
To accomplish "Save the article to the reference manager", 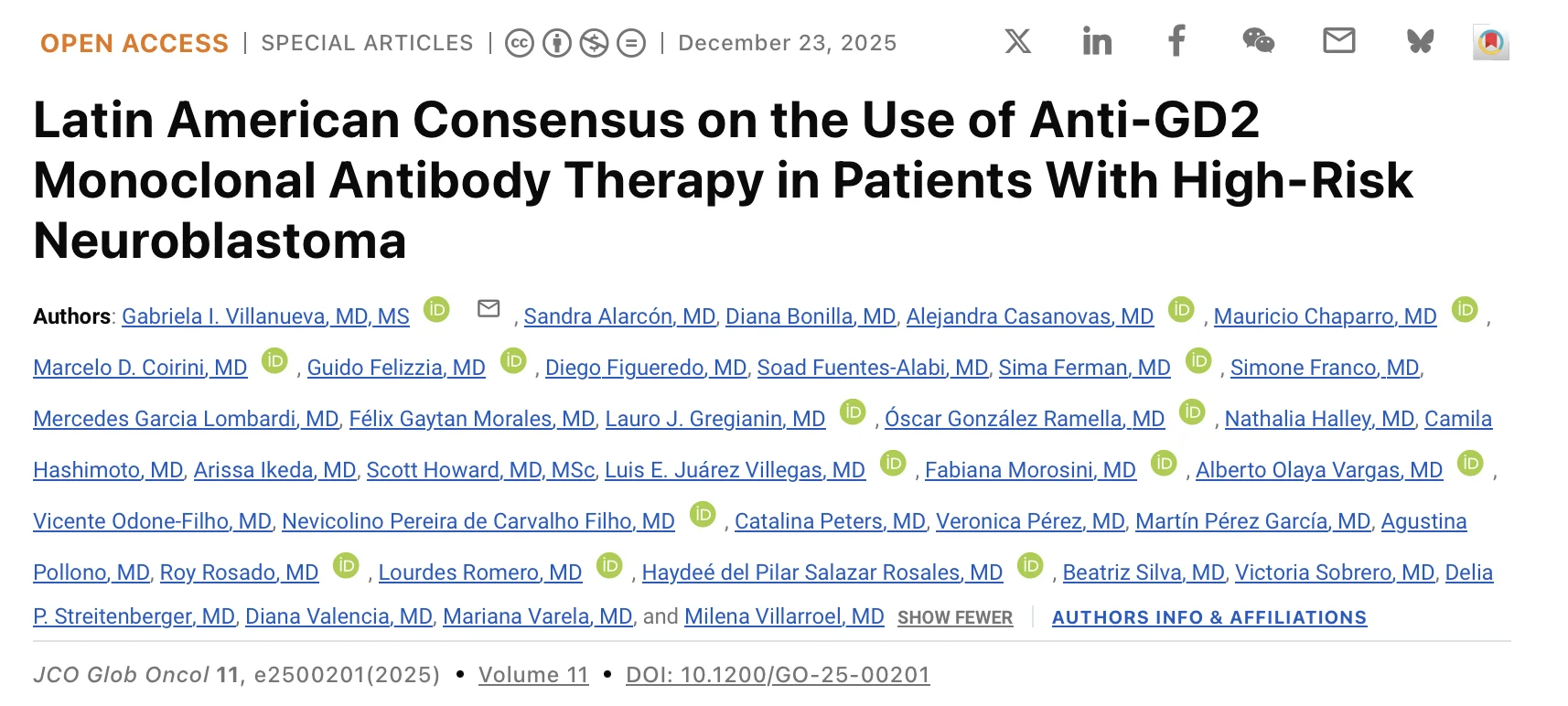I will pyautogui.click(x=1493, y=40).
